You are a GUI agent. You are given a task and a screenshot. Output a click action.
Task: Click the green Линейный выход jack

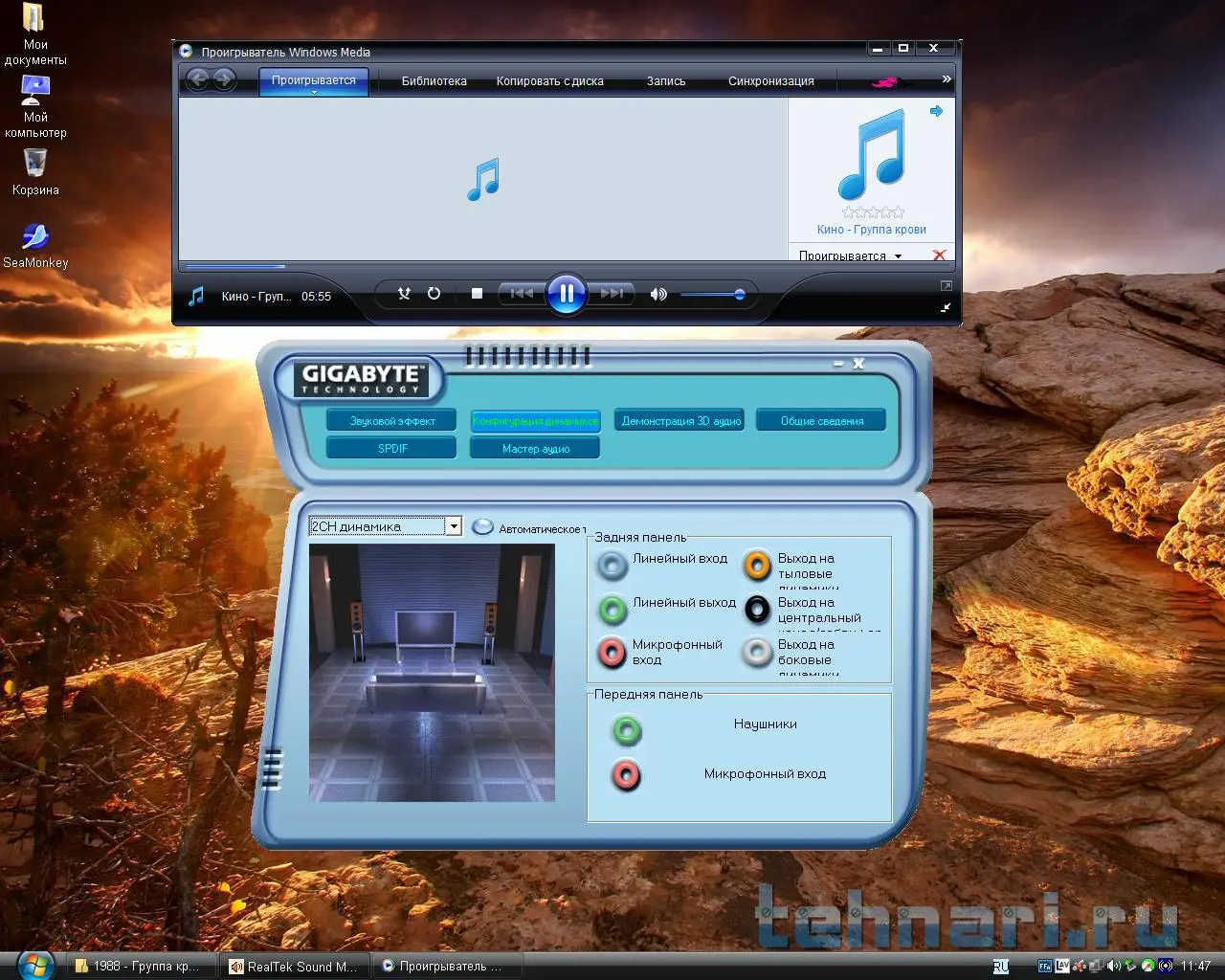tap(612, 609)
